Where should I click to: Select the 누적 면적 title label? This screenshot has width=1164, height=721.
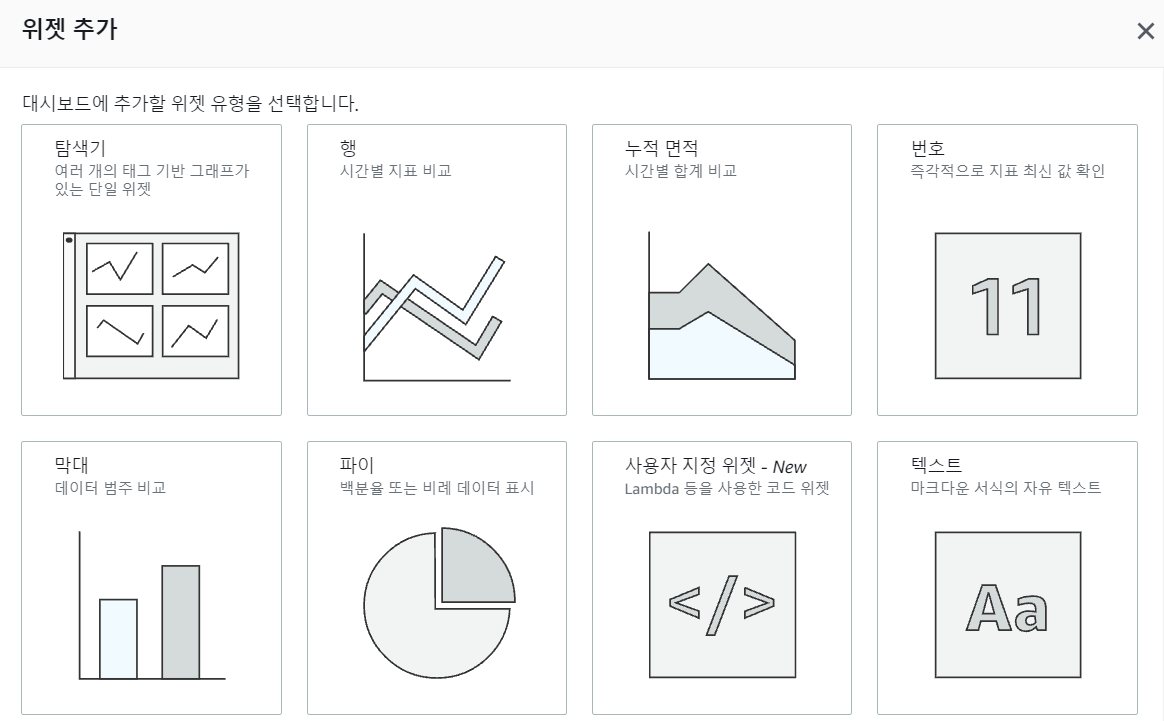pyautogui.click(x=661, y=148)
